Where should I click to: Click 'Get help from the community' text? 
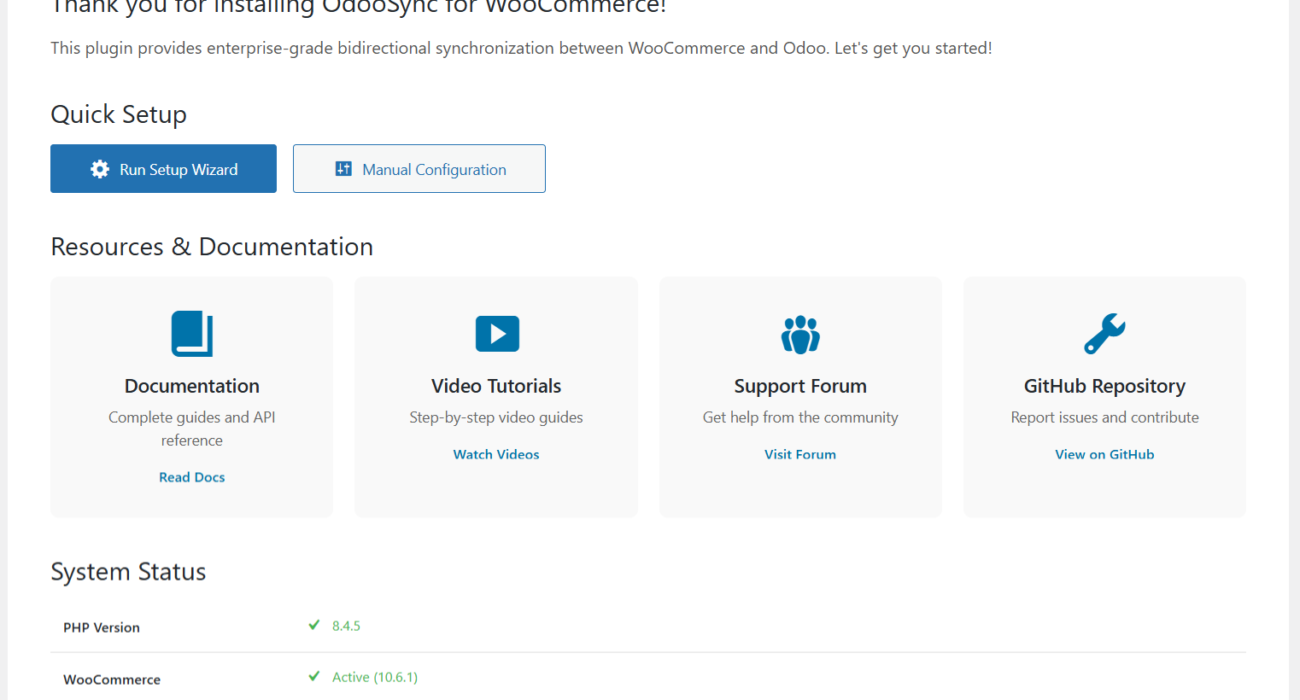(x=800, y=417)
